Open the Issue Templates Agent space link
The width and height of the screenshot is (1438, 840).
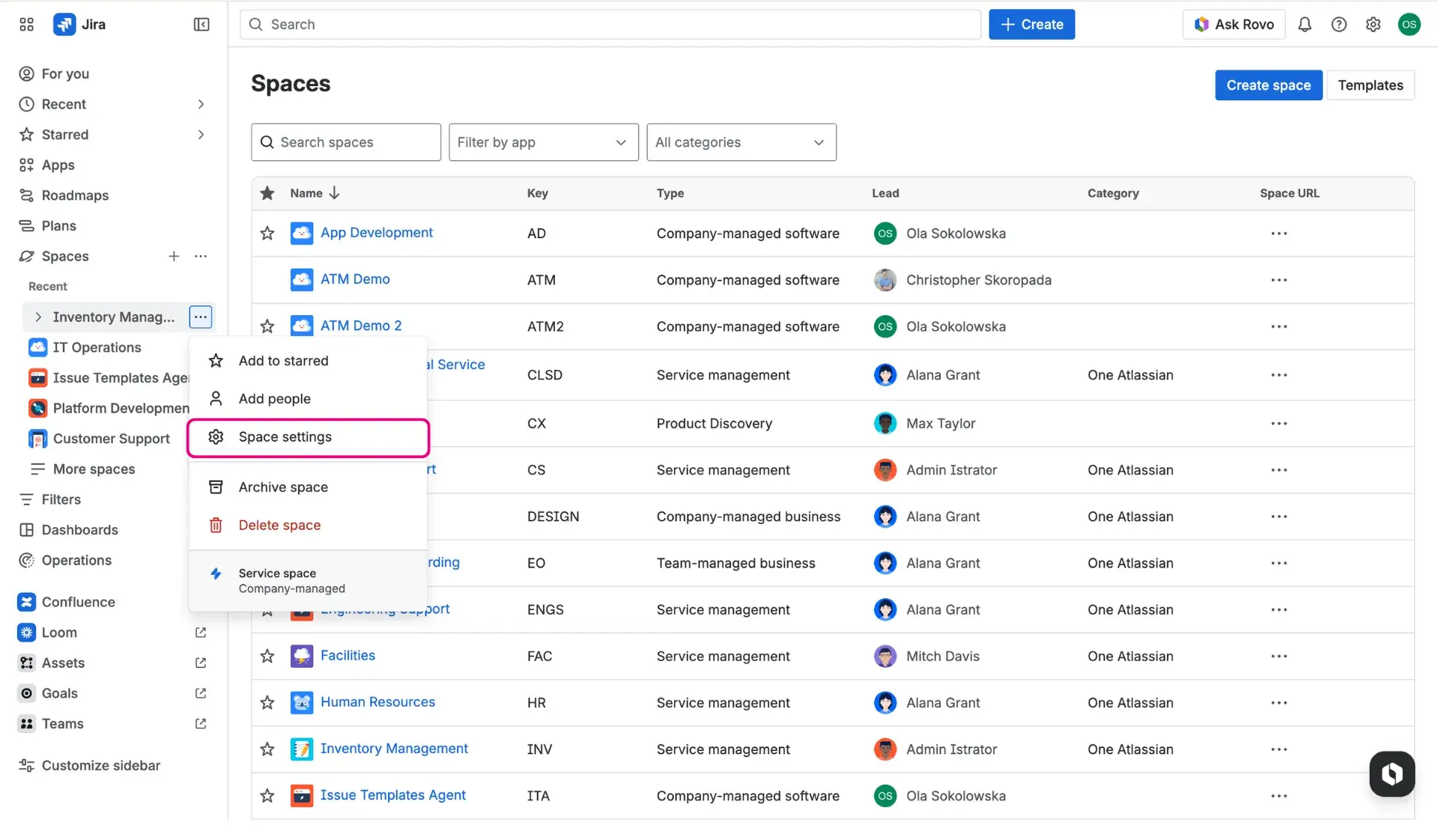tap(392, 795)
